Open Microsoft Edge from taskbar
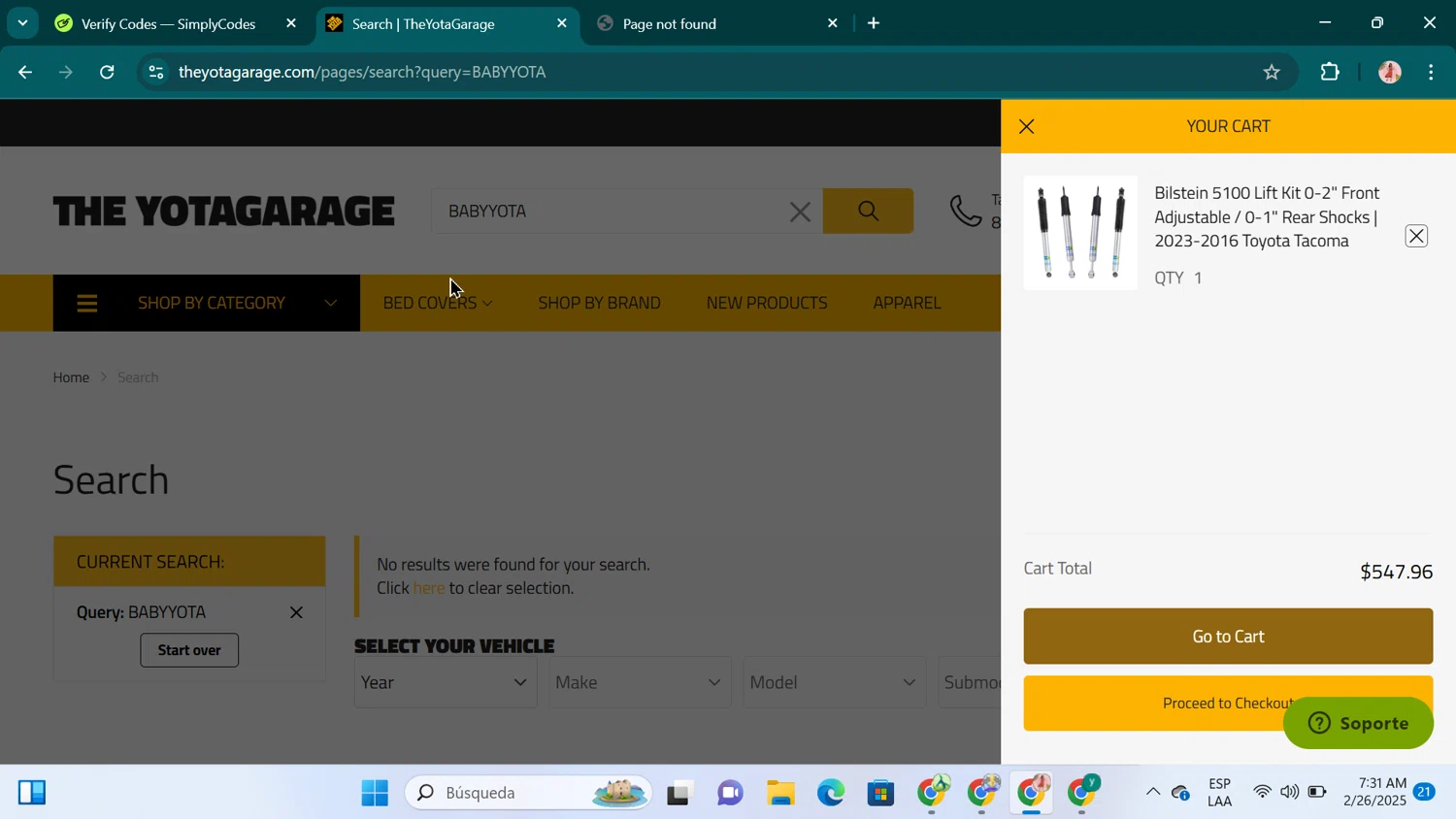This screenshot has width=1456, height=819. 831,793
